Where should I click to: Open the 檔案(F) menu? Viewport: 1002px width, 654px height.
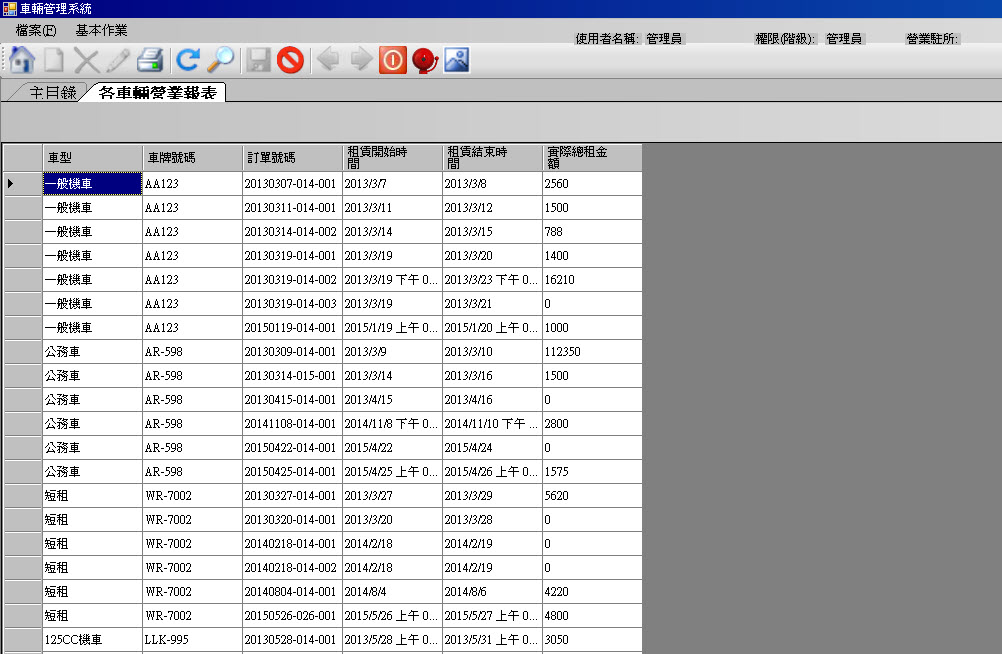click(36, 30)
